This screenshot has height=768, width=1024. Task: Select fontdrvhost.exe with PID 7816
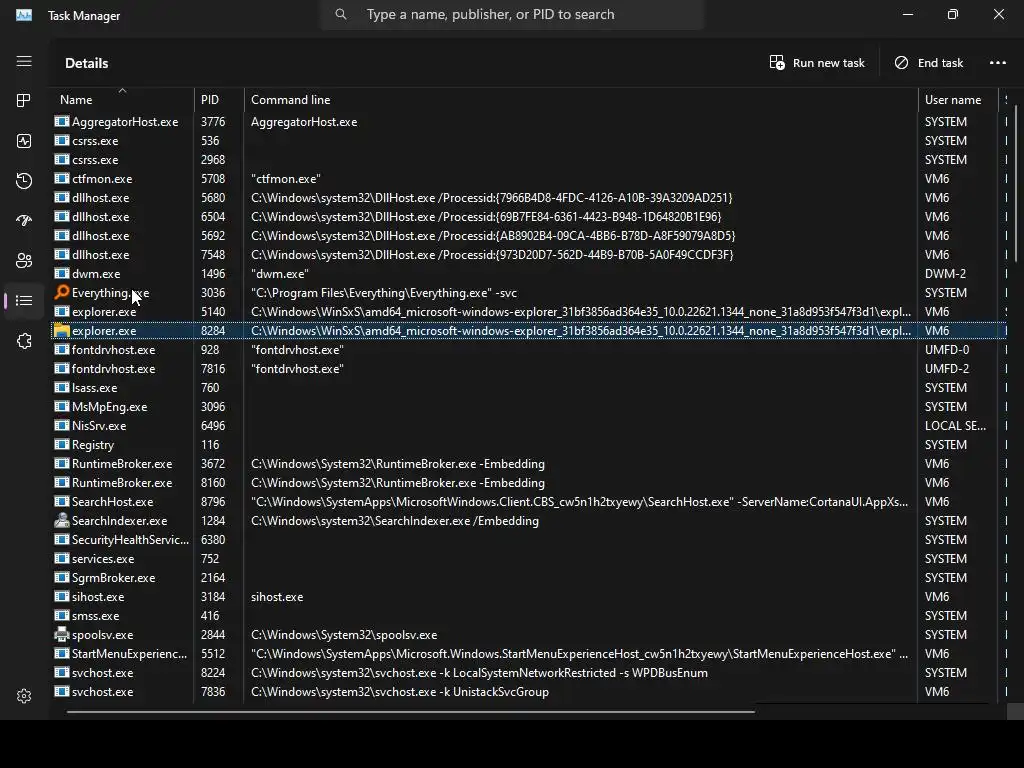pyautogui.click(x=529, y=368)
